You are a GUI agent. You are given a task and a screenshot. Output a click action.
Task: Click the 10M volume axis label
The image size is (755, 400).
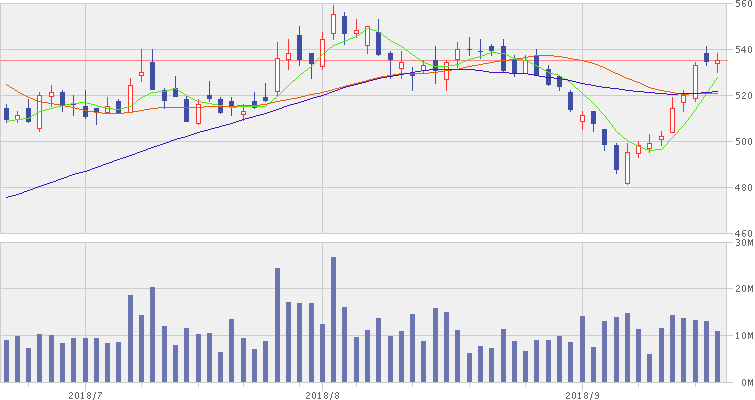[743, 336]
